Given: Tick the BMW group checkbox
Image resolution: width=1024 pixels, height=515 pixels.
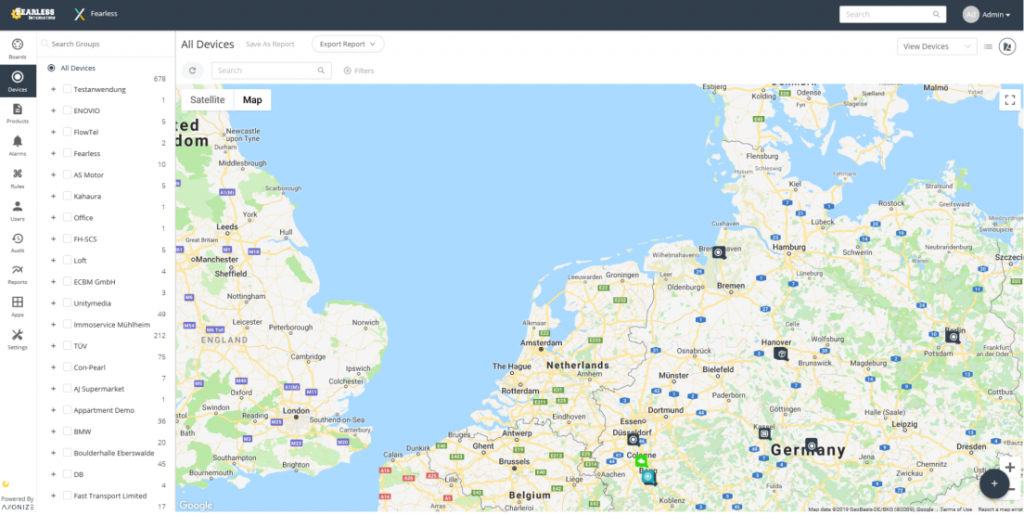Looking at the screenshot, I should [67, 431].
